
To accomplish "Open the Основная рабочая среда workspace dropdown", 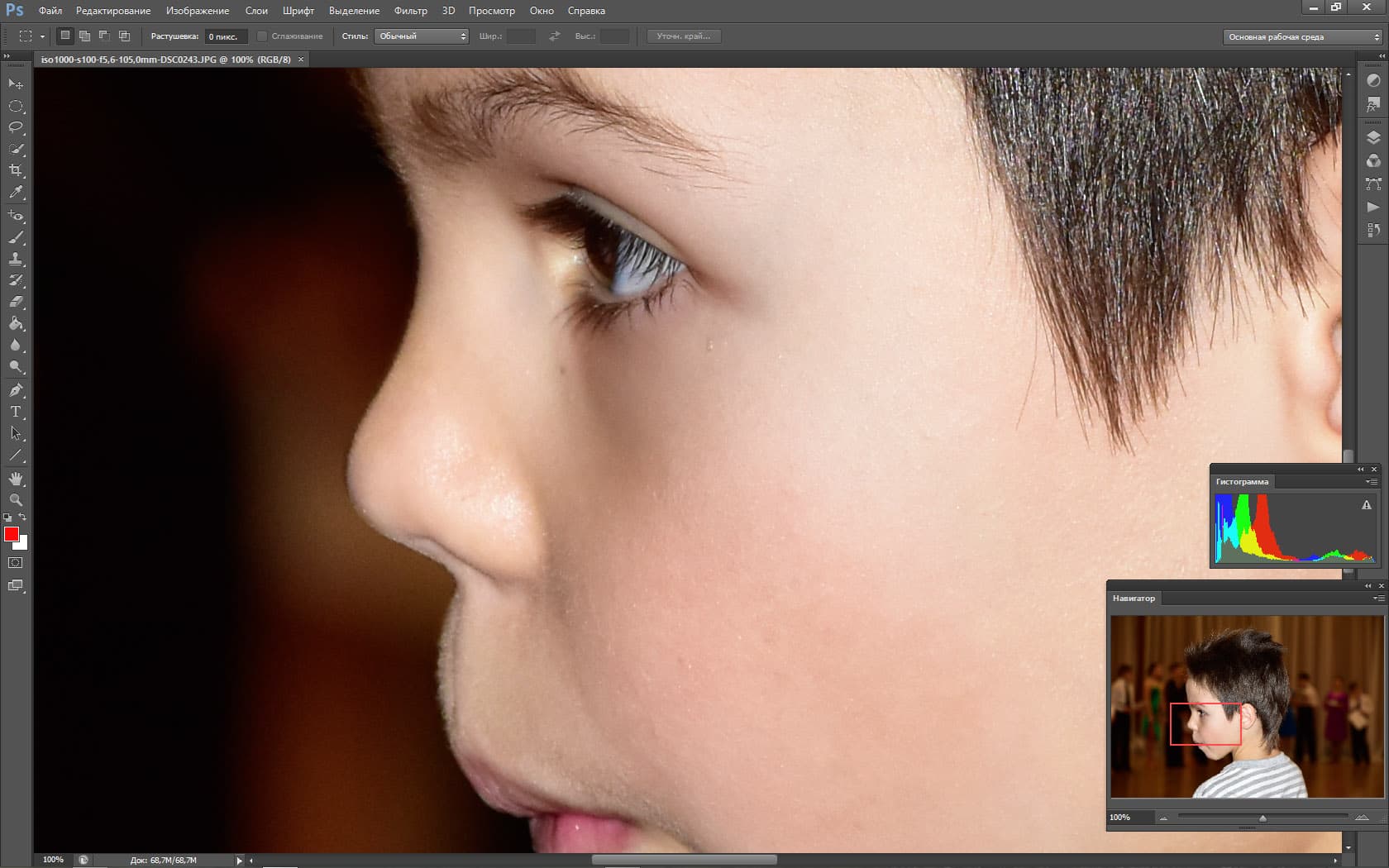I will [1302, 37].
